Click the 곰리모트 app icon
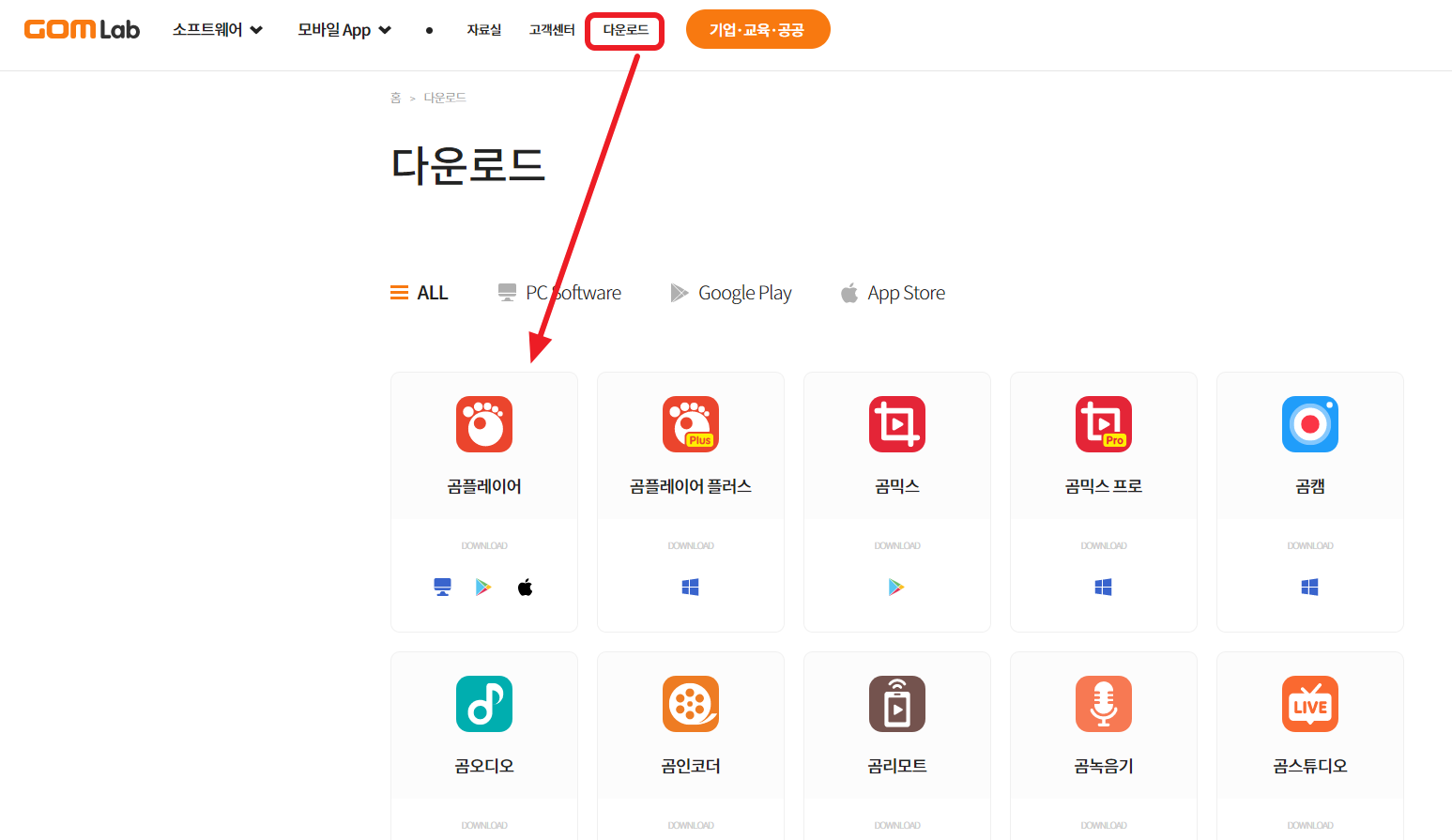The height and width of the screenshot is (840, 1452). [x=897, y=704]
